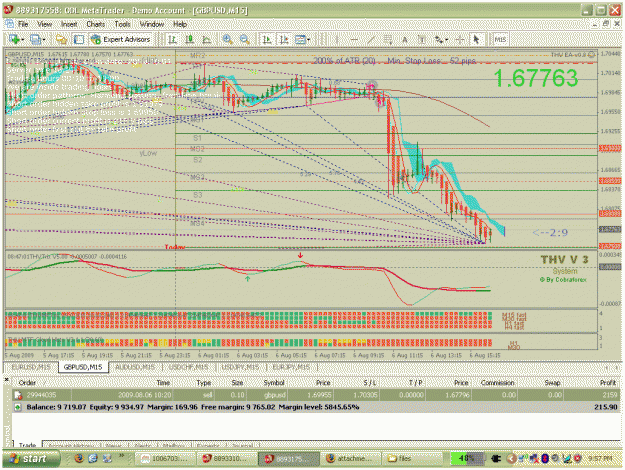Toggle chart shift icon
The image size is (625, 470).
tap(284, 39)
